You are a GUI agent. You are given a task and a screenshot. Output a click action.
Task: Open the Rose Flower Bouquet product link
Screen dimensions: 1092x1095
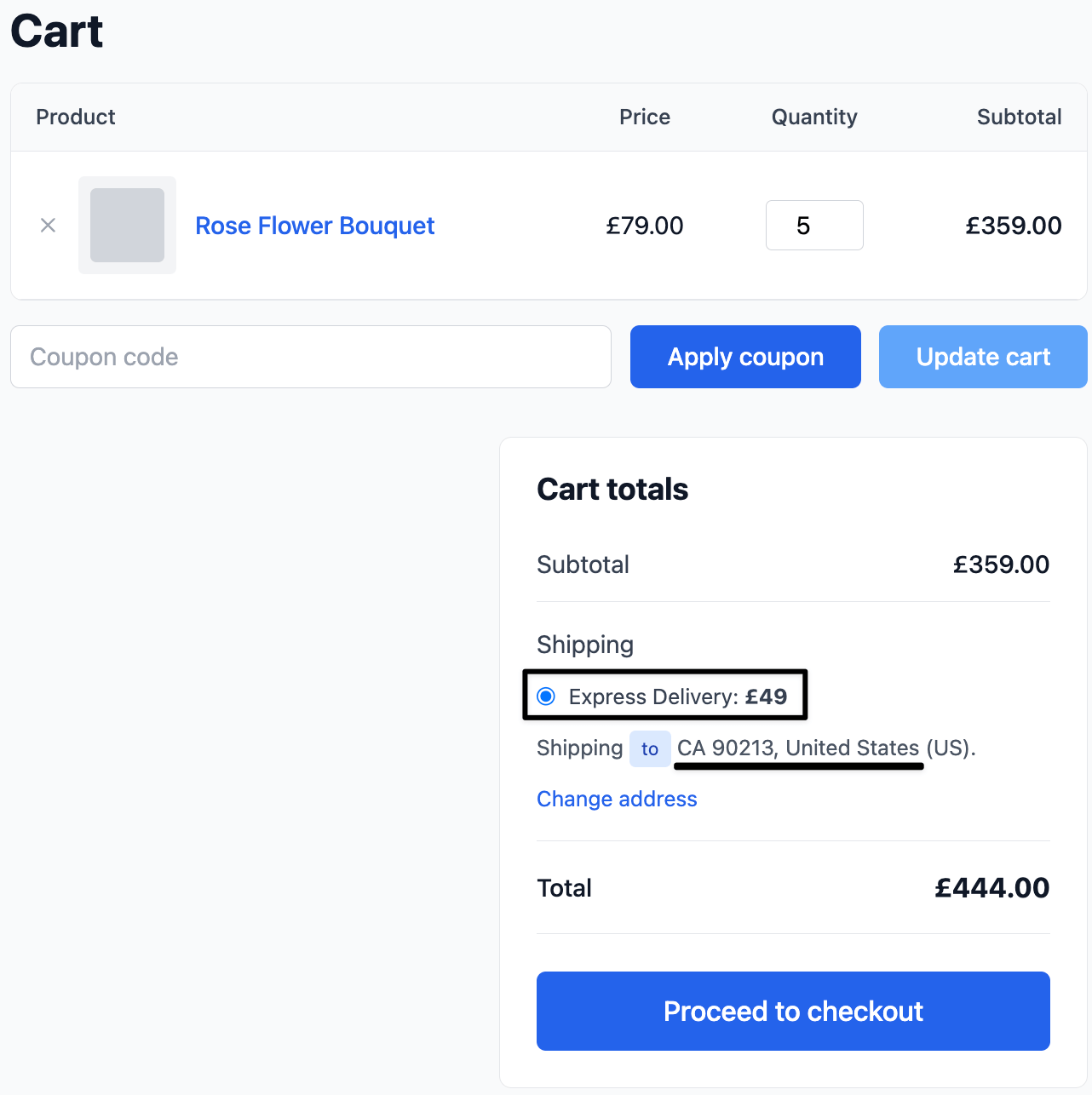click(315, 226)
